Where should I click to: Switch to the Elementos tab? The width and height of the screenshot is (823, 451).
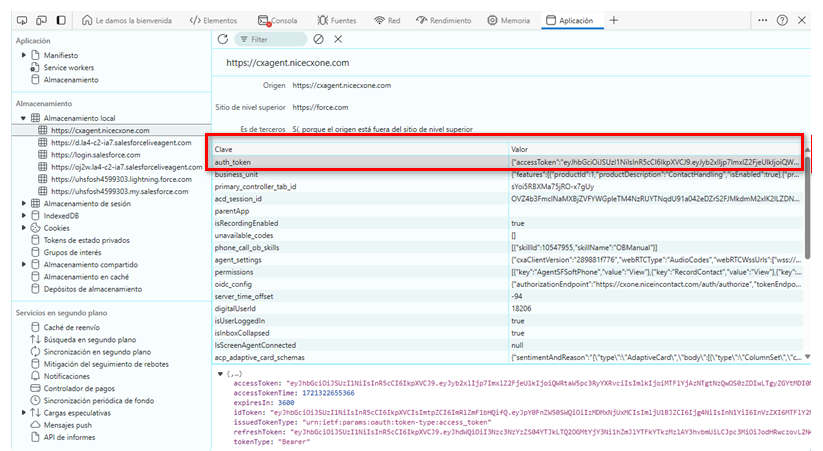(214, 20)
